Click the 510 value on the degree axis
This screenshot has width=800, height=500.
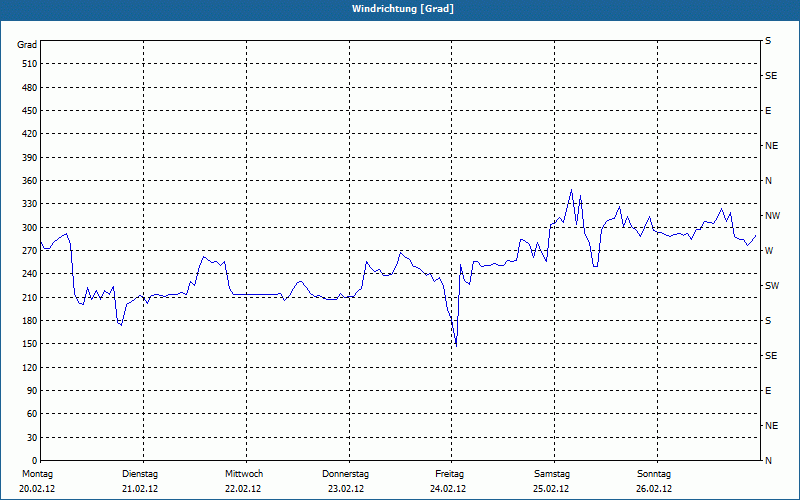(30, 64)
